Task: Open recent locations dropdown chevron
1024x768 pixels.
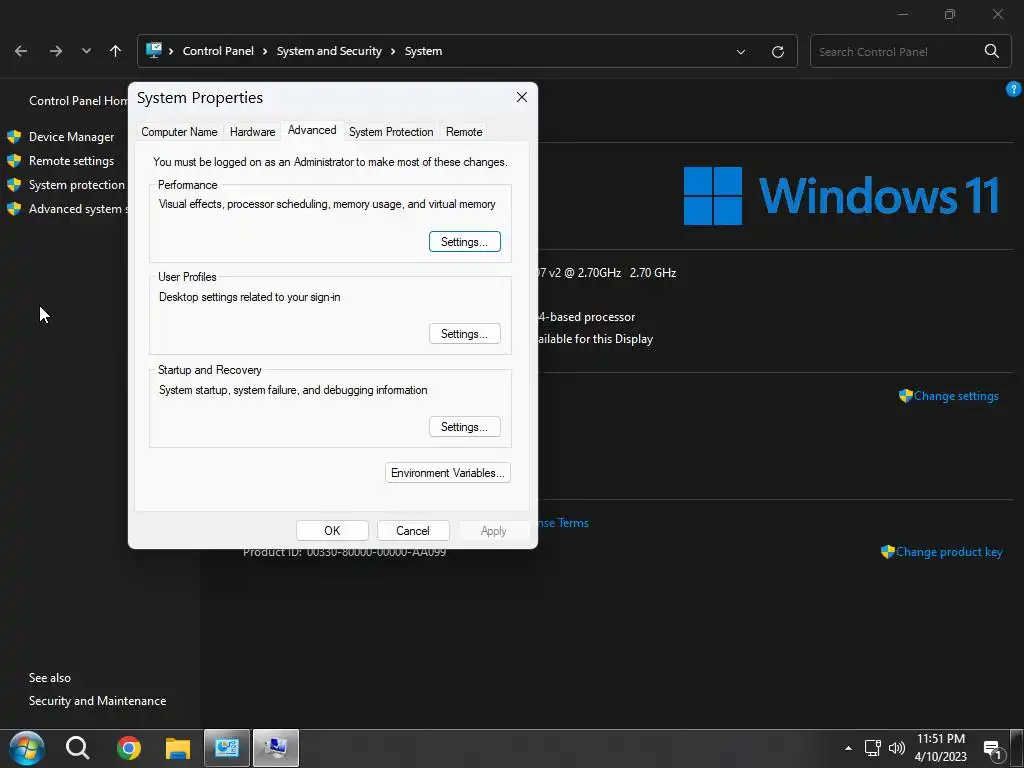Action: (86, 51)
